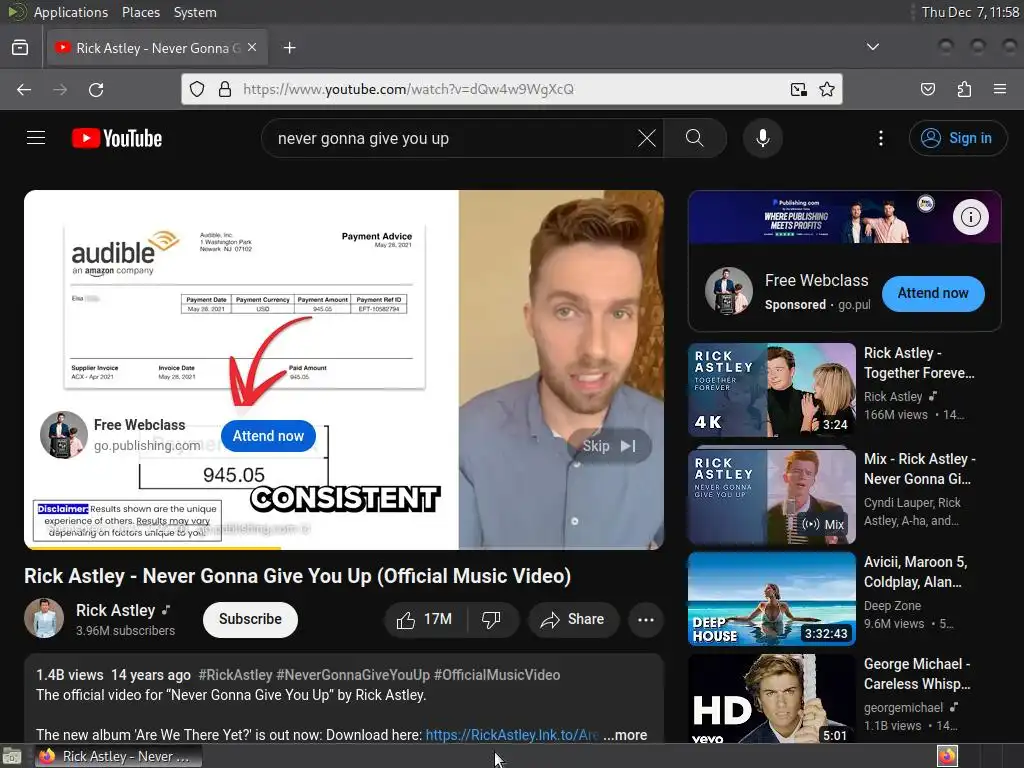Go forward in Firefox
This screenshot has height=768, width=1024.
[x=60, y=89]
